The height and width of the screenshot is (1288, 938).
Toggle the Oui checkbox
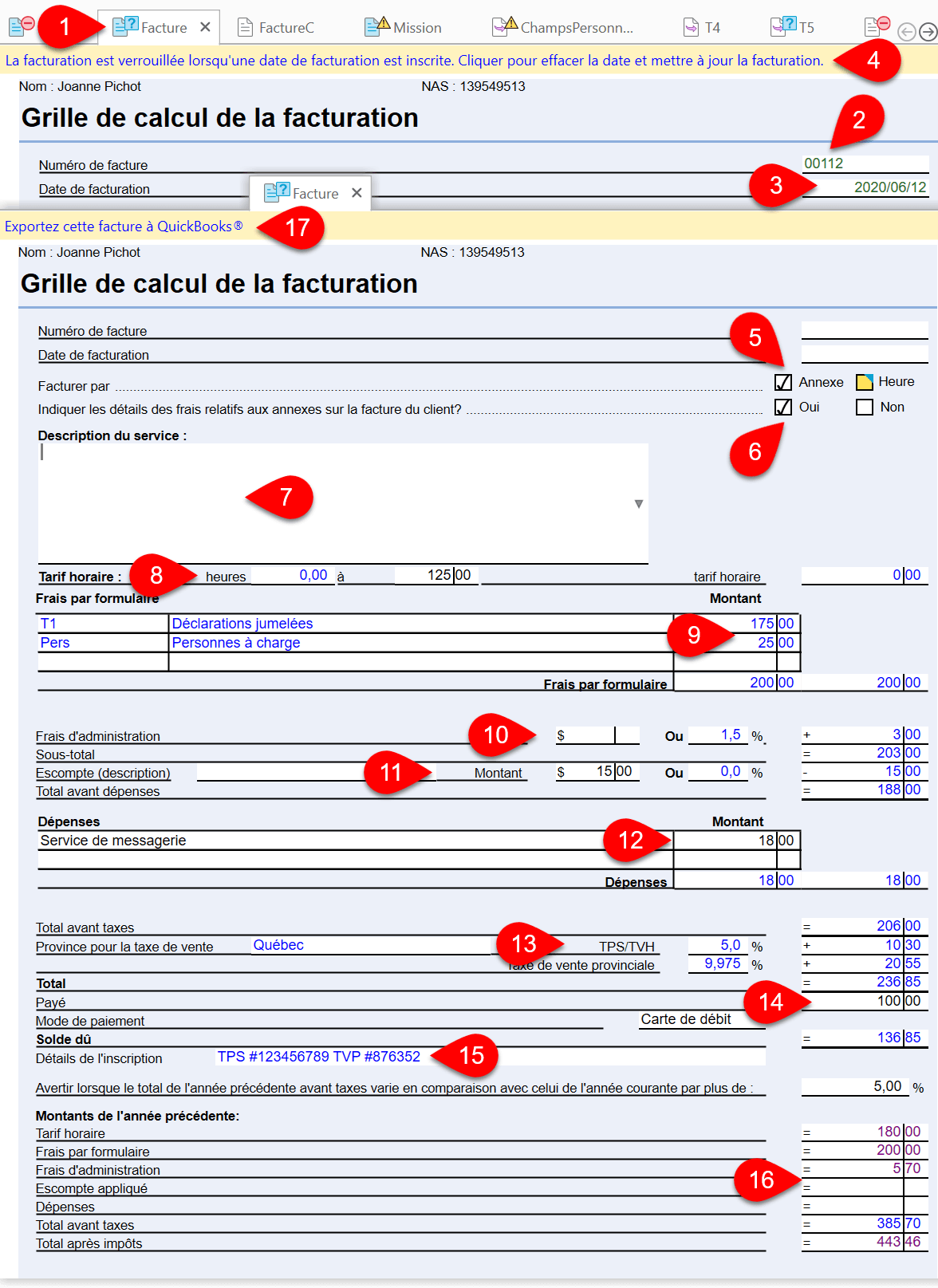(783, 408)
